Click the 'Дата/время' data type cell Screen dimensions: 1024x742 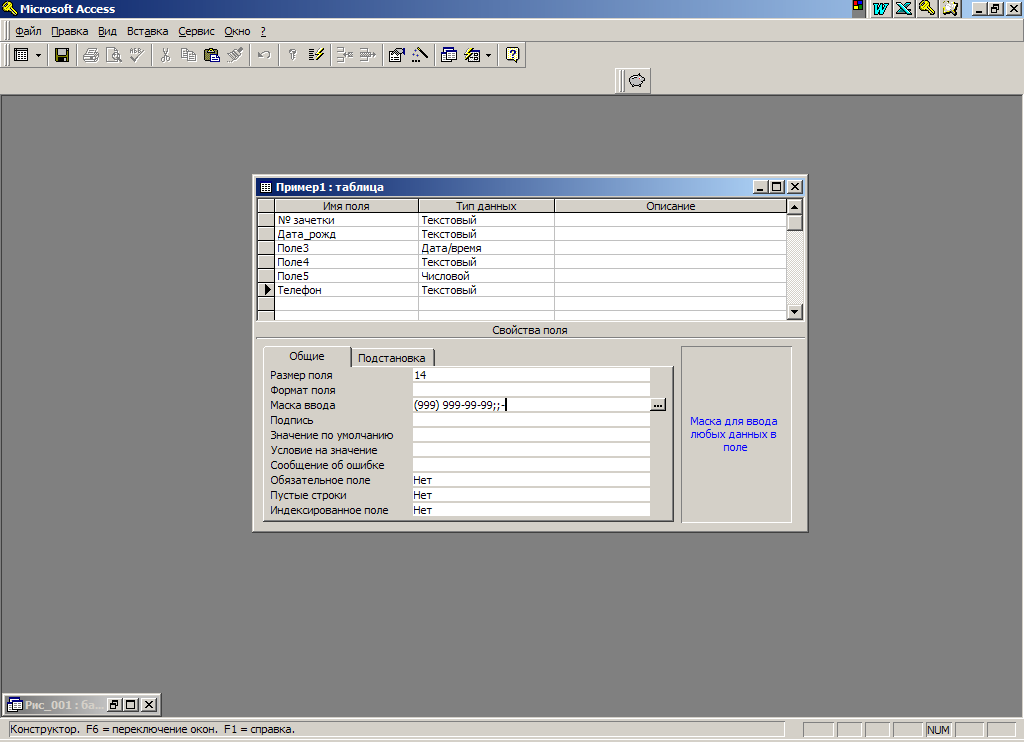pyautogui.click(x=486, y=248)
